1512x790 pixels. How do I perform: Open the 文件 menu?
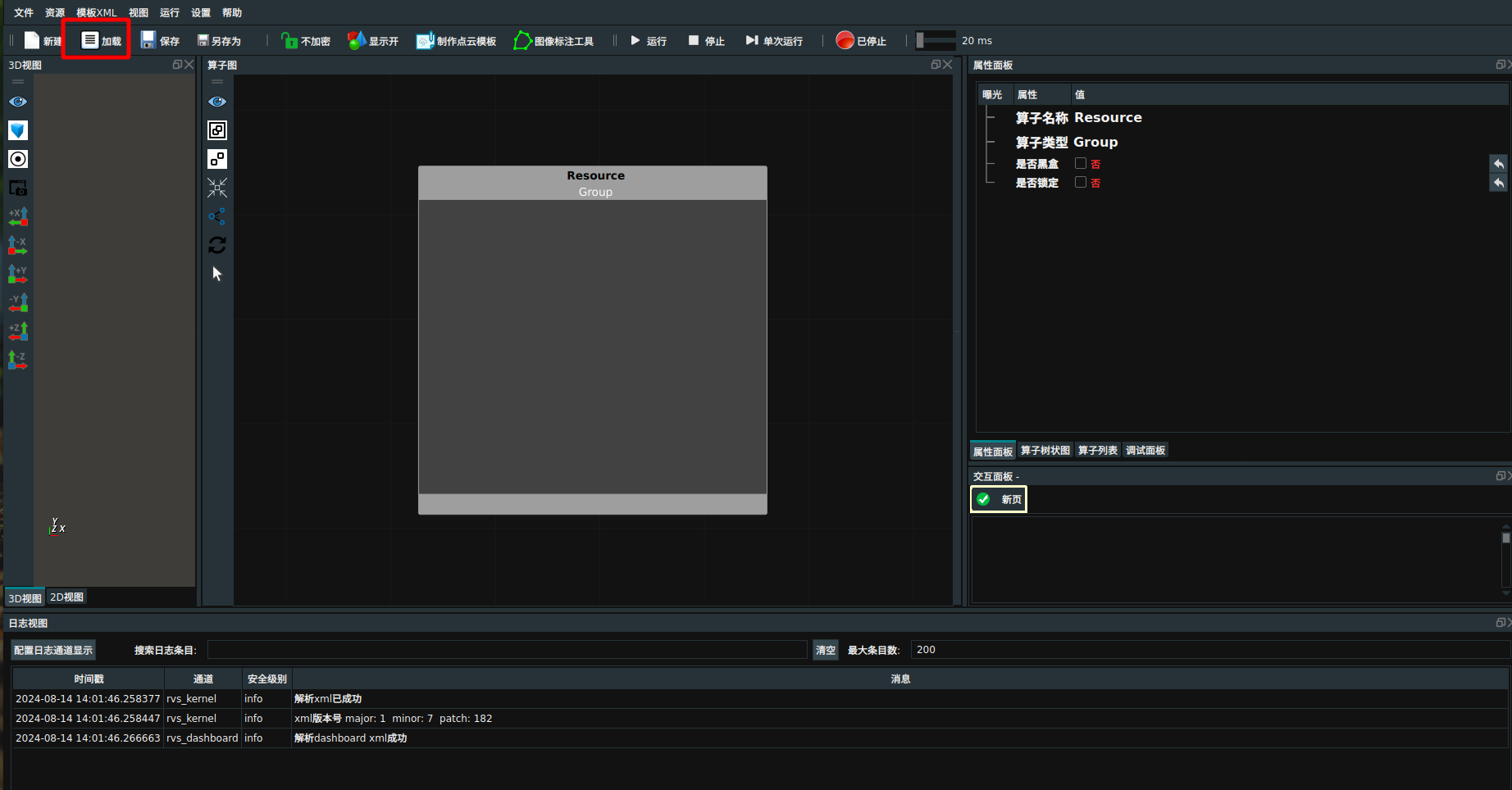pyautogui.click(x=24, y=12)
